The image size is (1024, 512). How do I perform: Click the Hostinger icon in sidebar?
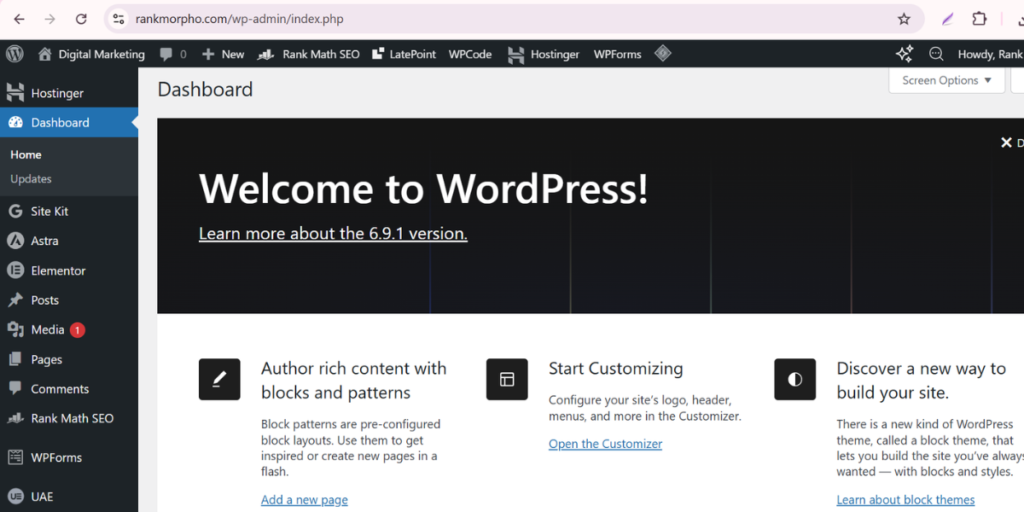pos(15,93)
